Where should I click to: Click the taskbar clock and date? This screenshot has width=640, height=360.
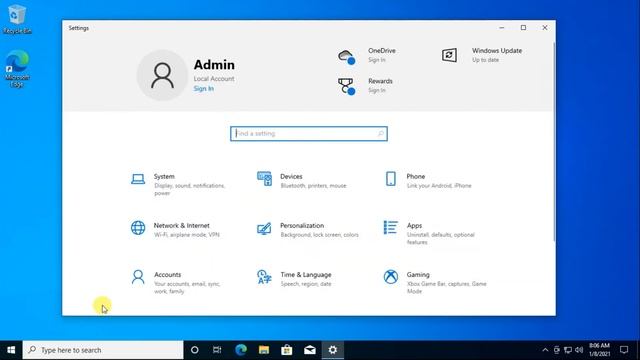pyautogui.click(x=599, y=350)
